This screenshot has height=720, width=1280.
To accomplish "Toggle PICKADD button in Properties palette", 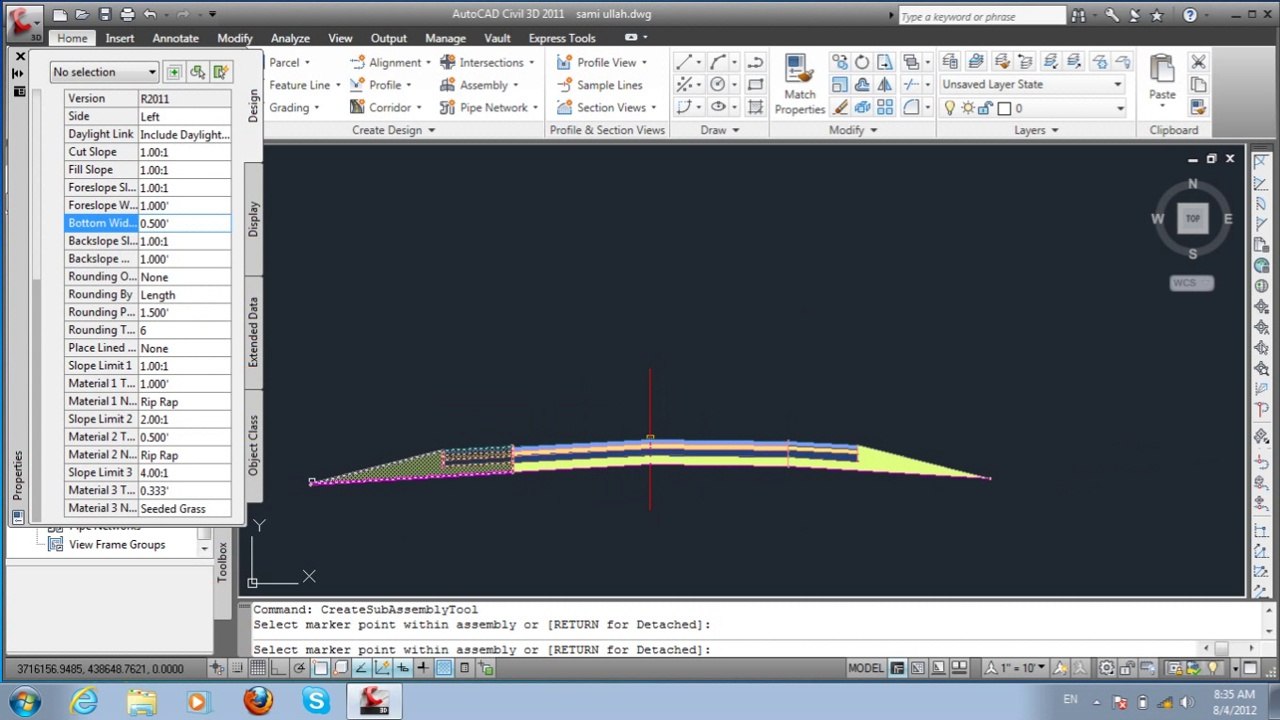I will tap(173, 72).
